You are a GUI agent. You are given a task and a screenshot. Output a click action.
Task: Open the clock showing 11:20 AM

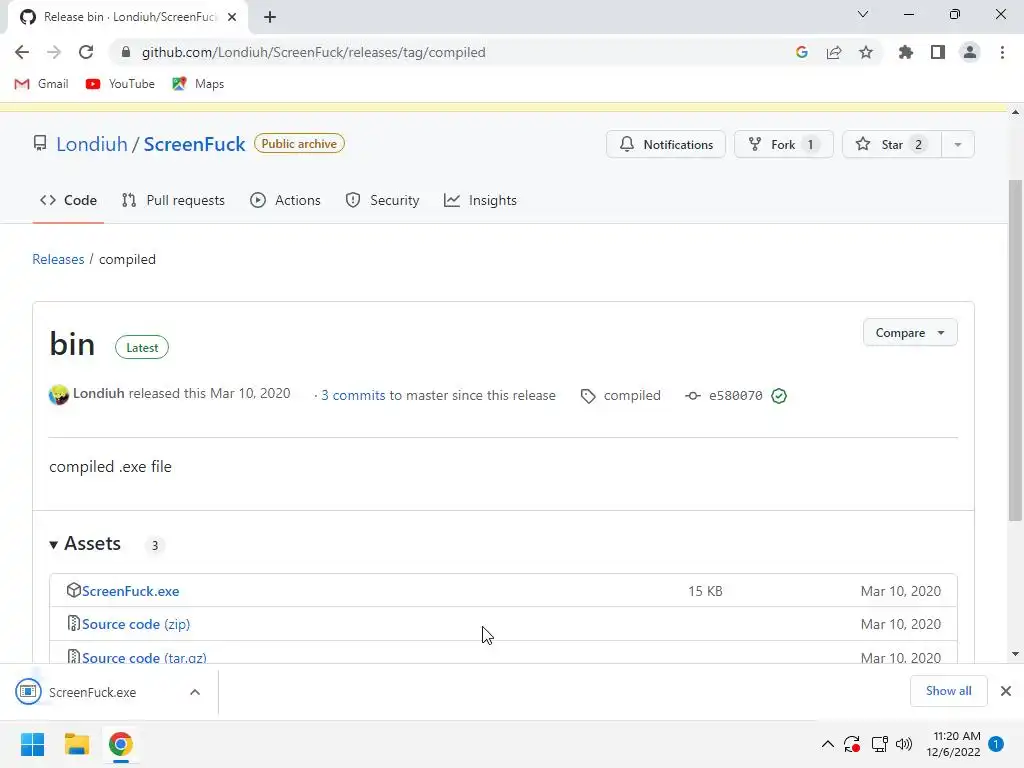(953, 744)
